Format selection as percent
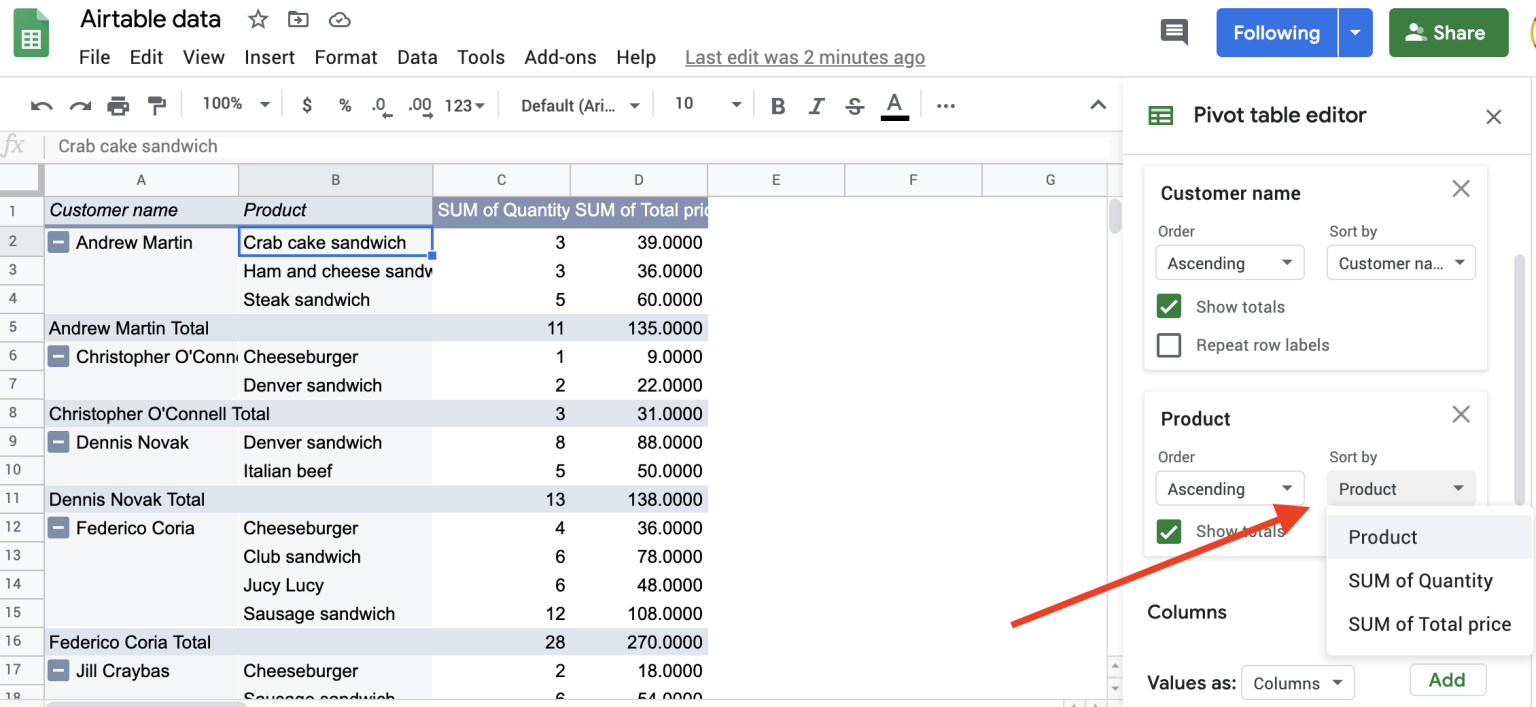This screenshot has height=707, width=1536. pos(344,104)
